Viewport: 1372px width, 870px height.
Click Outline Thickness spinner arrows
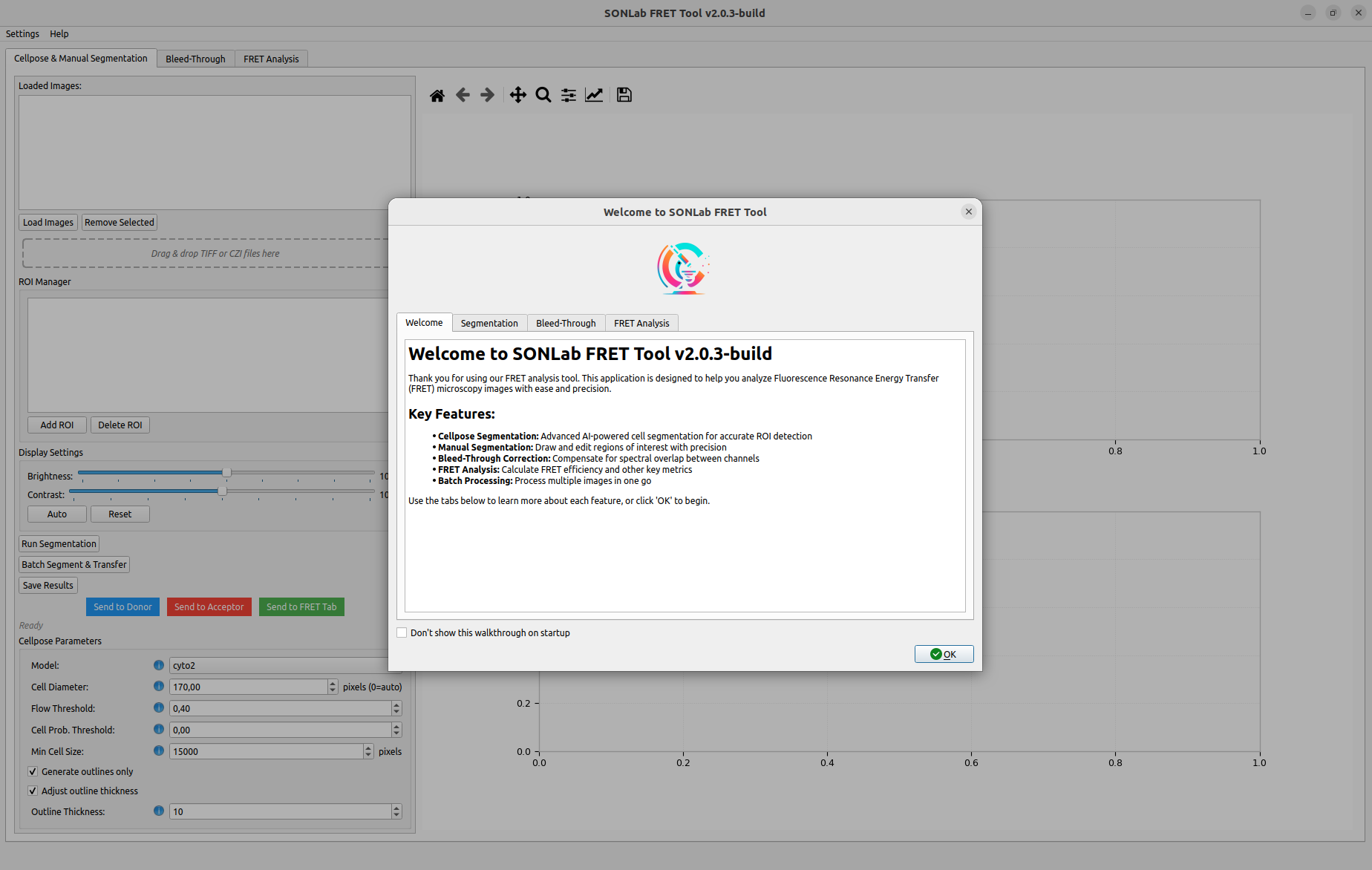point(396,811)
